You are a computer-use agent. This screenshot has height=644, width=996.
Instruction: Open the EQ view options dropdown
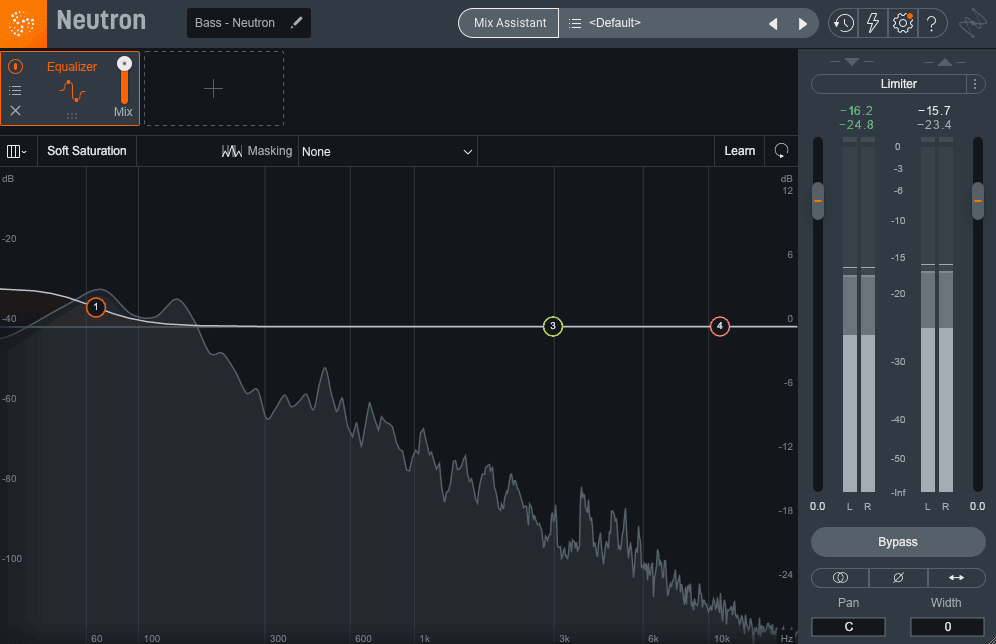click(16, 151)
